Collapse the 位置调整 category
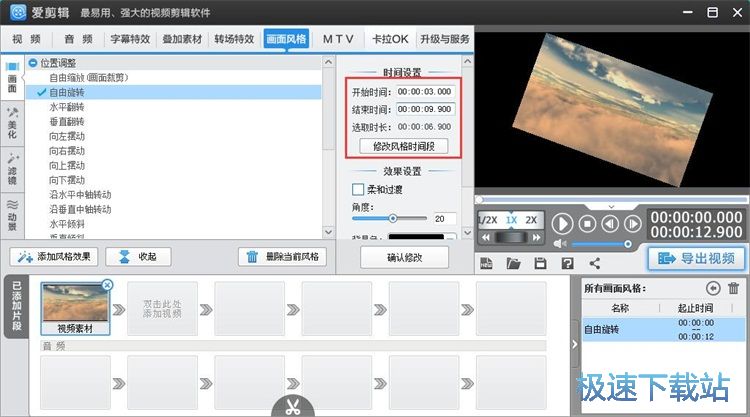This screenshot has width=750, height=417. pos(33,63)
